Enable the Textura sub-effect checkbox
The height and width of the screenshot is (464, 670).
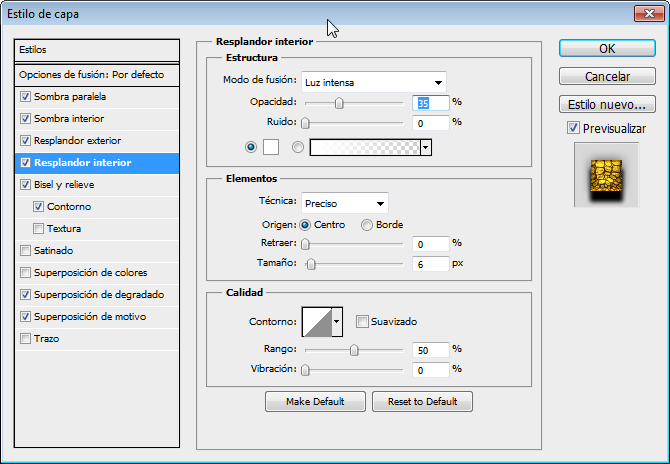(38, 229)
